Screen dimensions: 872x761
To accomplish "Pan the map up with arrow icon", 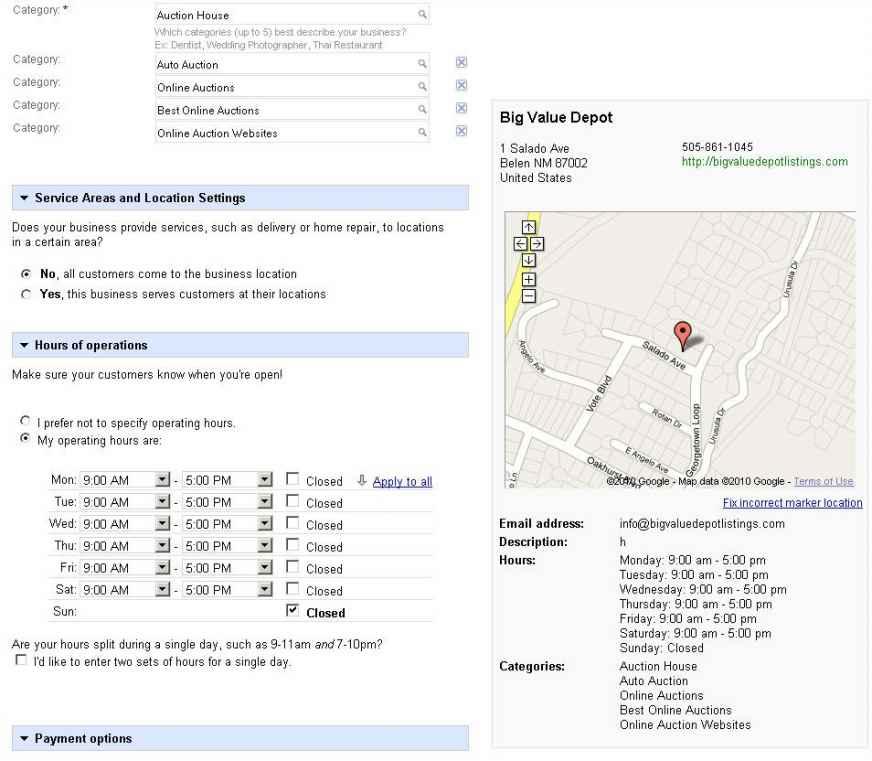I will tap(529, 227).
